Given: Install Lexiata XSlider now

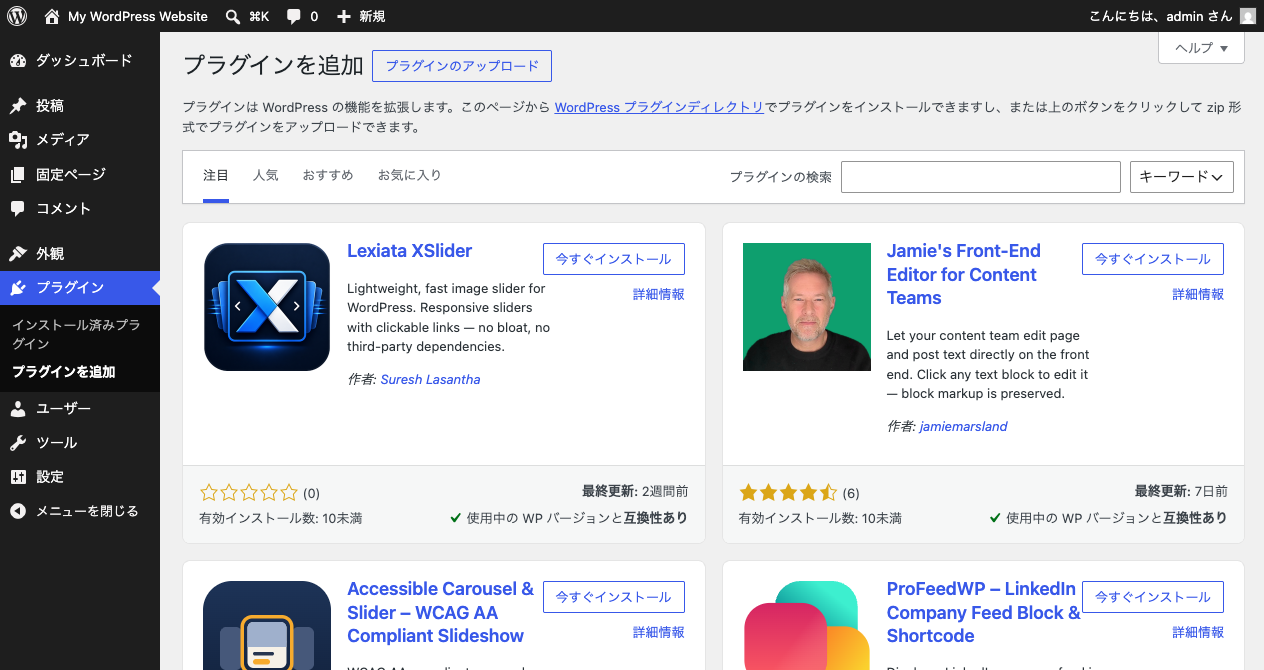Looking at the screenshot, I should pos(614,259).
